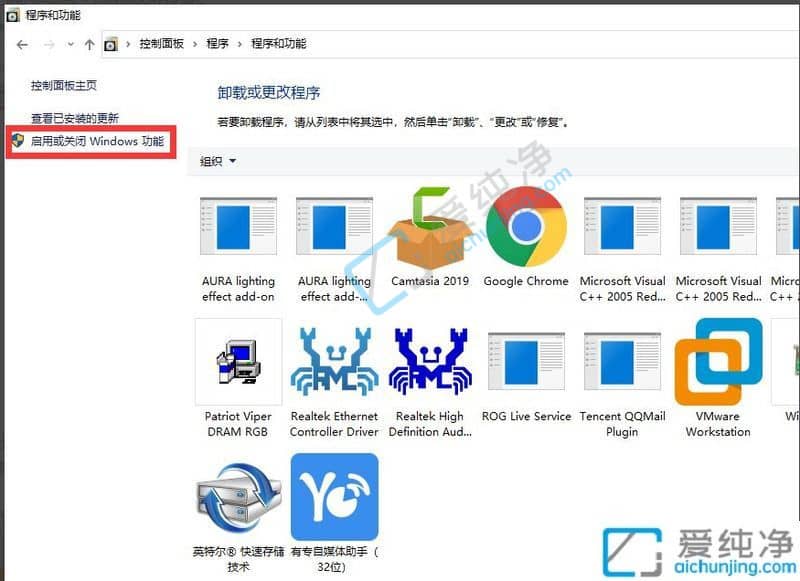Select the Realtek Ethernet Controller Driver icon
Viewport: 800px width, 581px height.
[x=334, y=362]
